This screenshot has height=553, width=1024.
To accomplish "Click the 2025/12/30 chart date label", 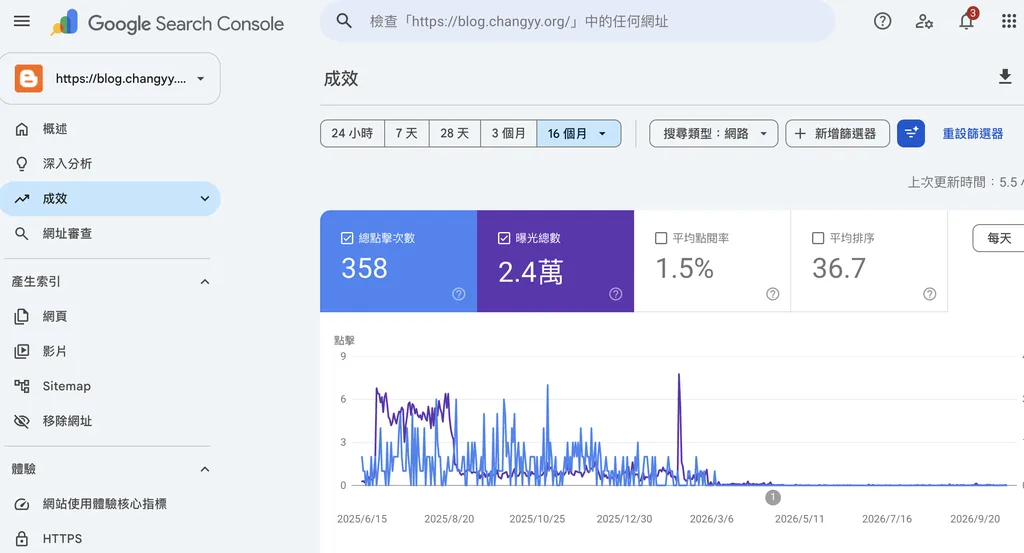I will click(624, 519).
